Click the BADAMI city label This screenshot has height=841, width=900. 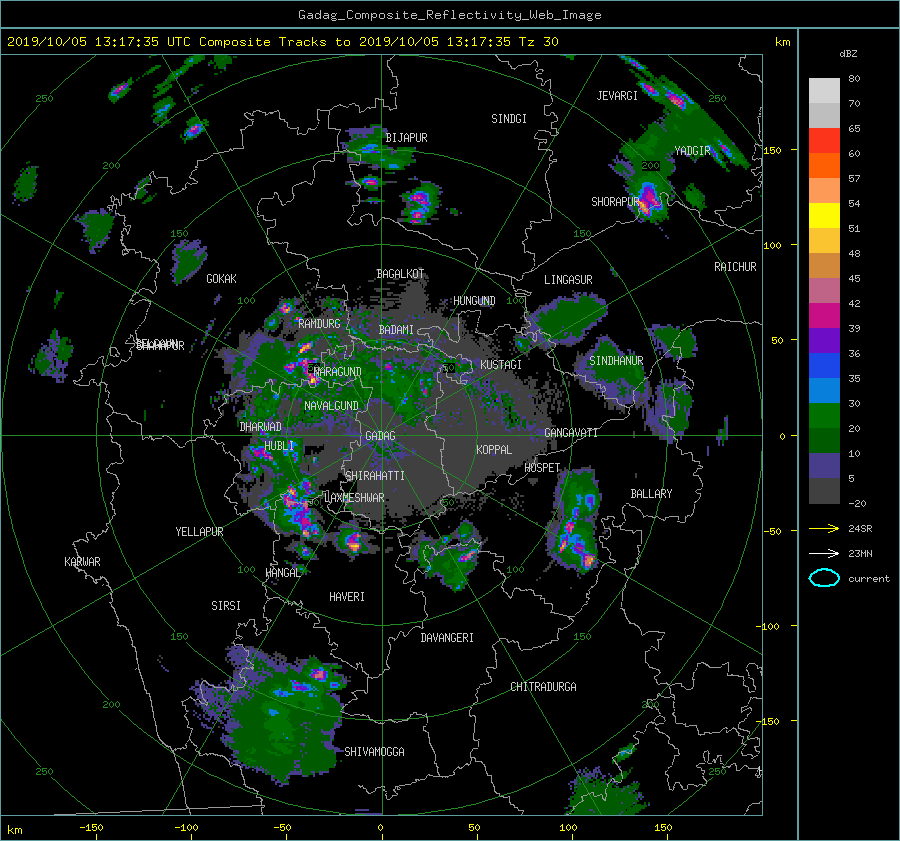(x=396, y=330)
